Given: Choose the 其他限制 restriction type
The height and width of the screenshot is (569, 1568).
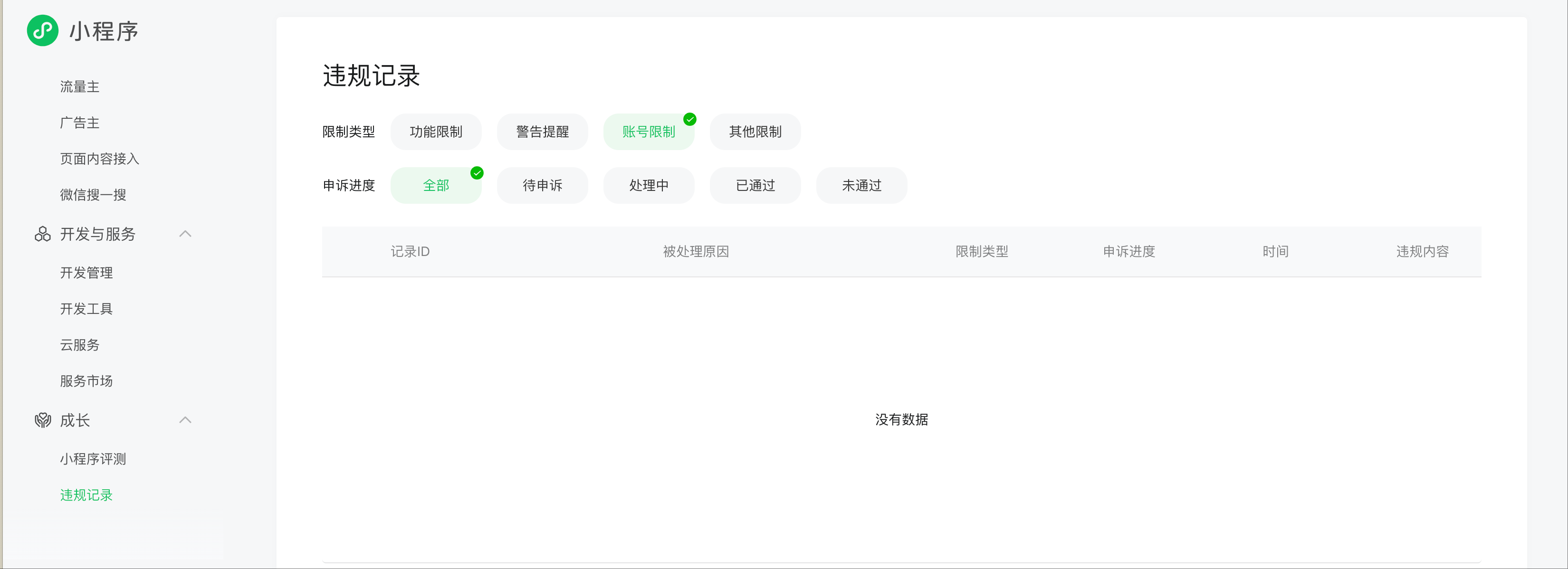Looking at the screenshot, I should tap(755, 132).
